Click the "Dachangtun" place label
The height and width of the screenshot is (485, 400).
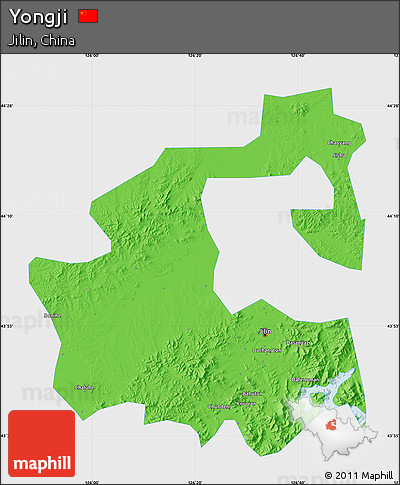click(x=267, y=350)
